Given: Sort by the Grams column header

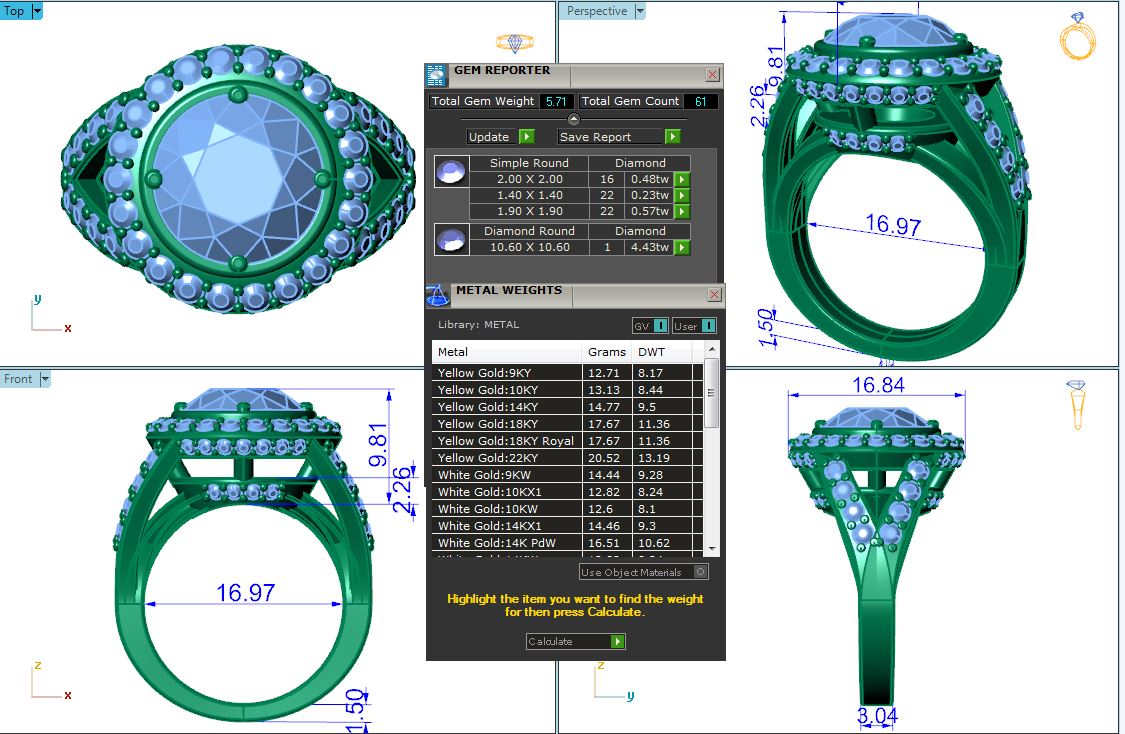Looking at the screenshot, I should point(607,352).
